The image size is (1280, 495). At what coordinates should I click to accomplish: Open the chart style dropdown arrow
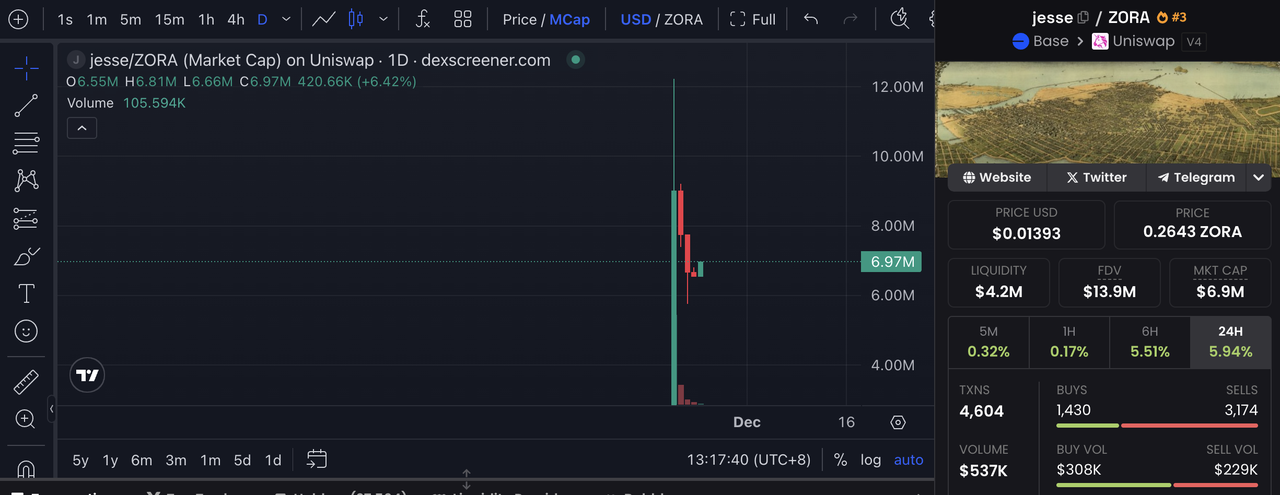click(383, 19)
